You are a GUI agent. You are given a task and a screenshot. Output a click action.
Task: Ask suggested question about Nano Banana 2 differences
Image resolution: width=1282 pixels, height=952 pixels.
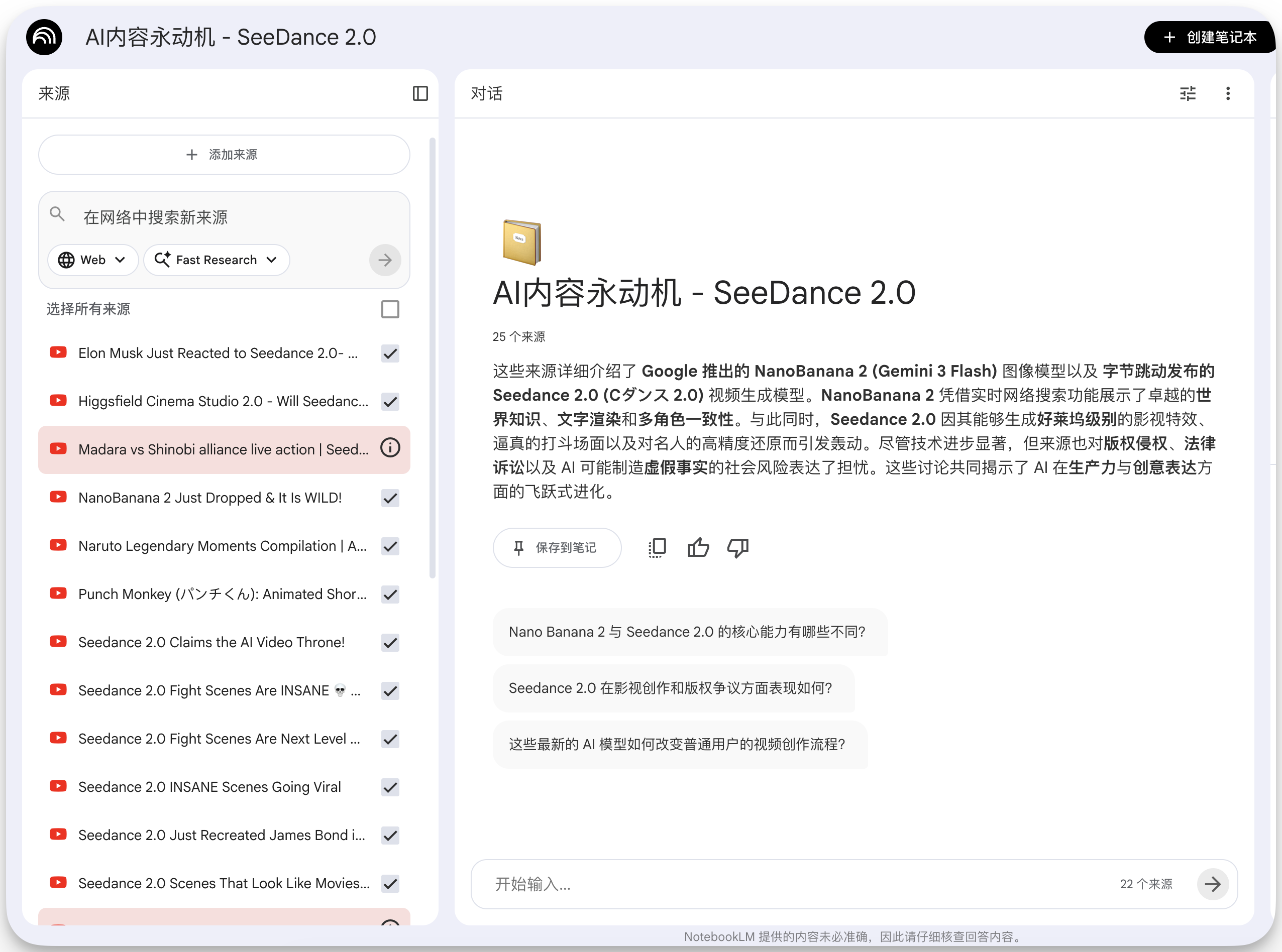coord(690,632)
